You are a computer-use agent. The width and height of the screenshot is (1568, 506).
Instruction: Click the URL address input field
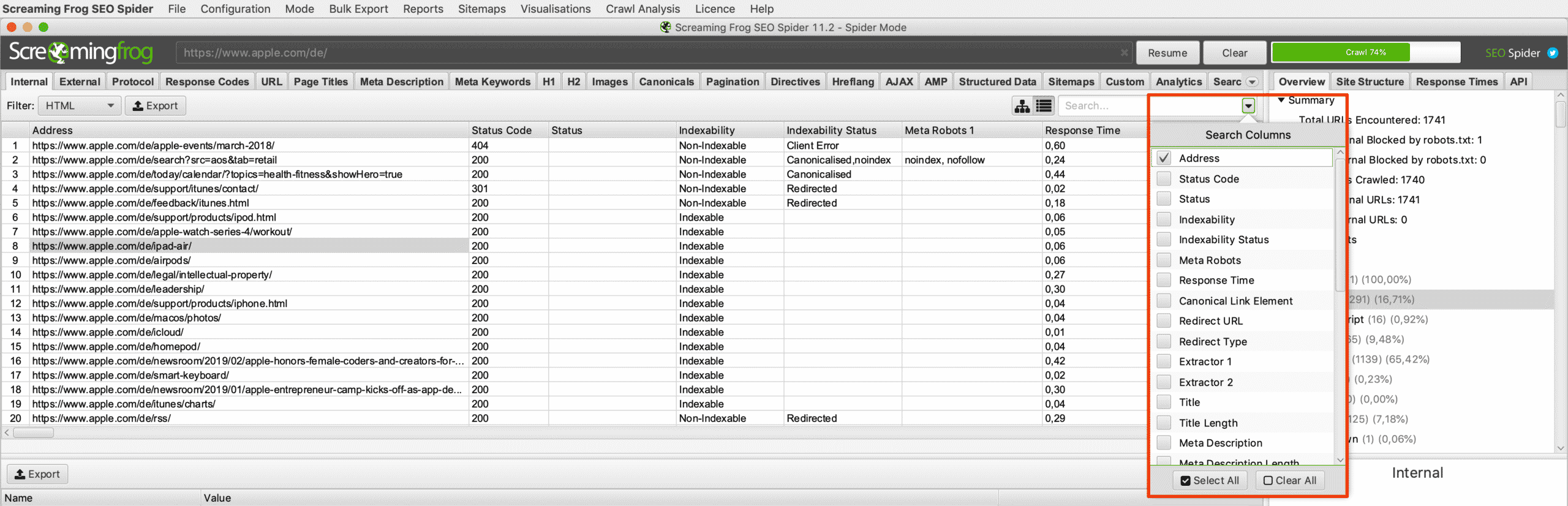[654, 53]
